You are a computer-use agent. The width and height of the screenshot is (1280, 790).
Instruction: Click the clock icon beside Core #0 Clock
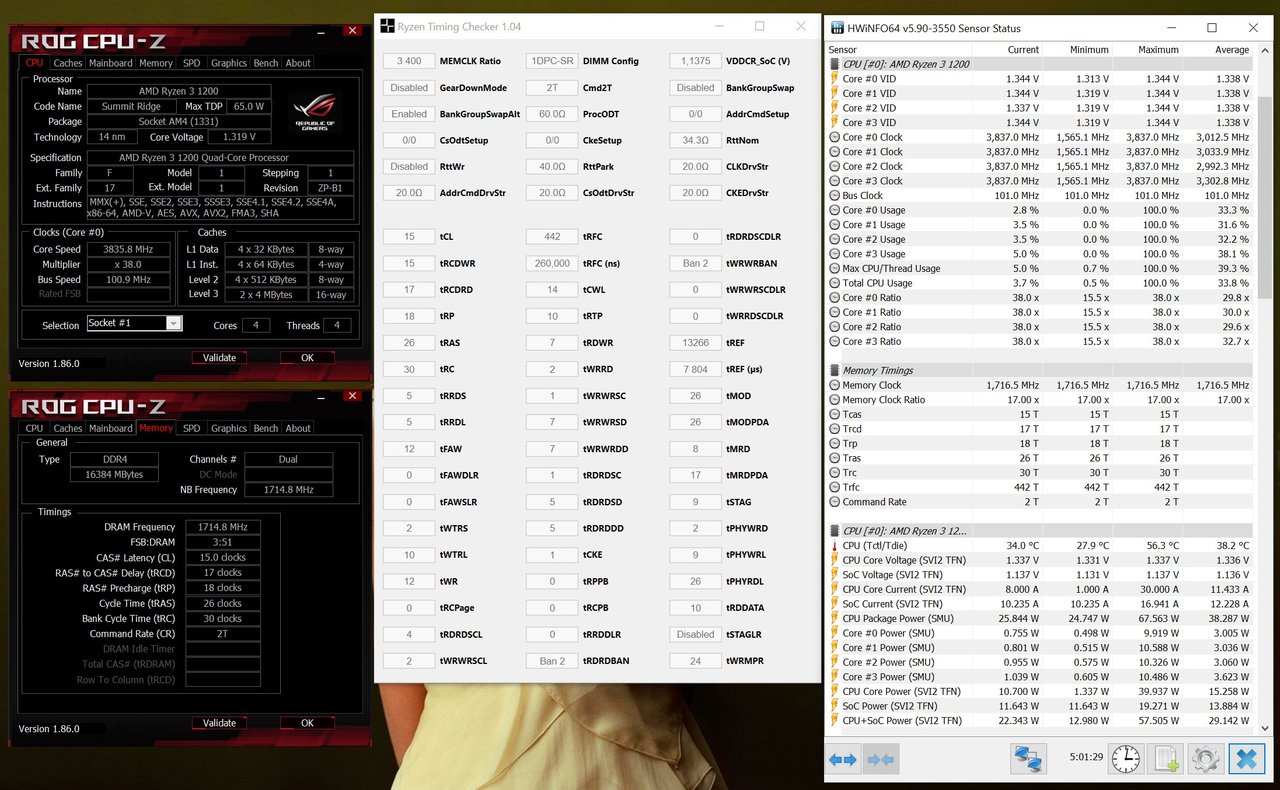click(834, 137)
